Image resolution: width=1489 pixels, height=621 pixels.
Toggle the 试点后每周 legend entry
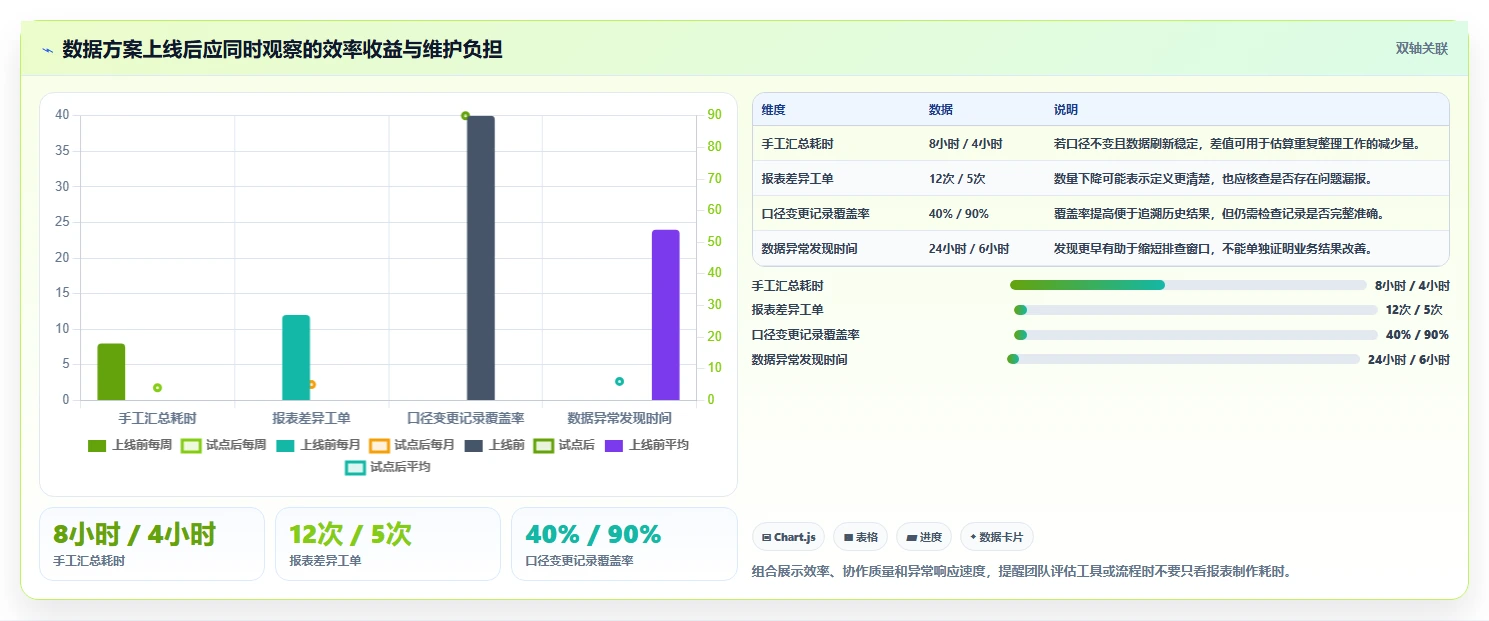pyautogui.click(x=223, y=445)
